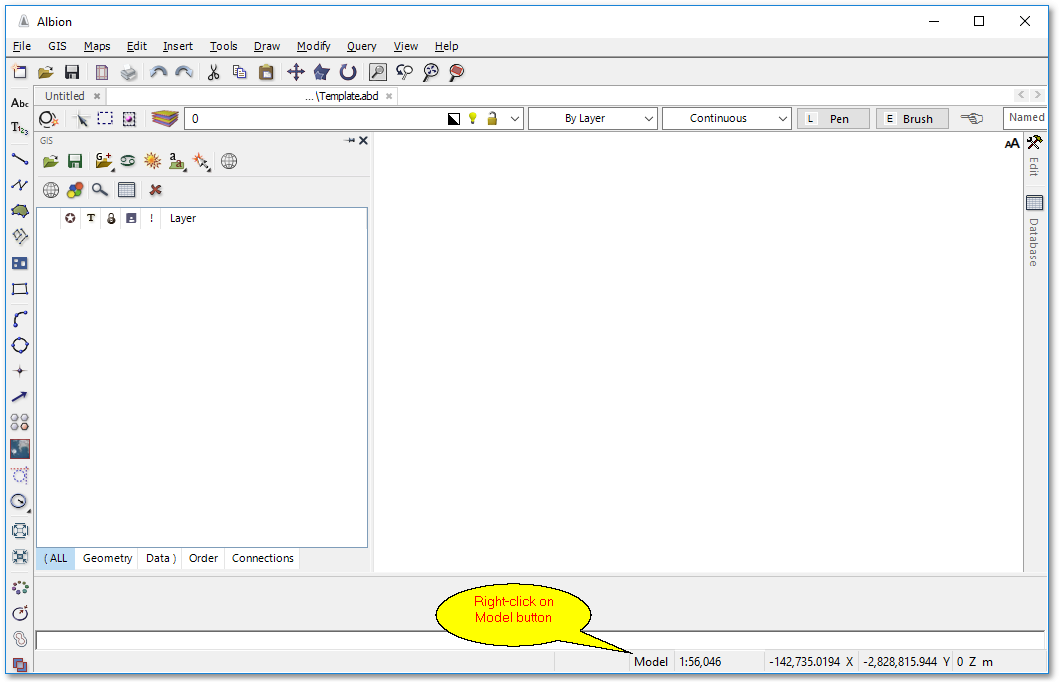Image resolution: width=1060 pixels, height=685 pixels.
Task: Select the Rotate circular arrow tool
Action: (347, 72)
